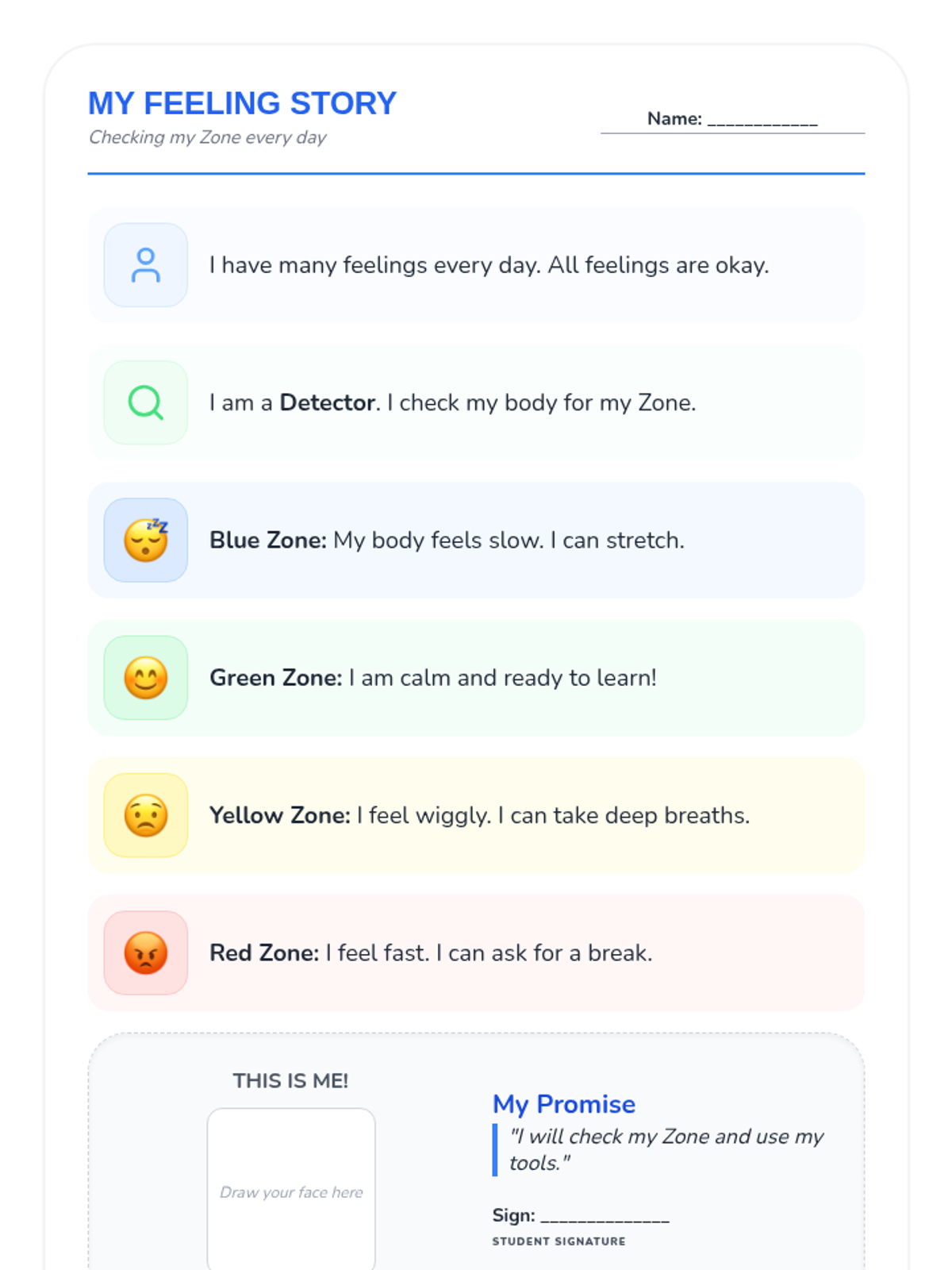Viewport: 952px width, 1270px height.
Task: Click the Name blank line
Action: [x=762, y=121]
